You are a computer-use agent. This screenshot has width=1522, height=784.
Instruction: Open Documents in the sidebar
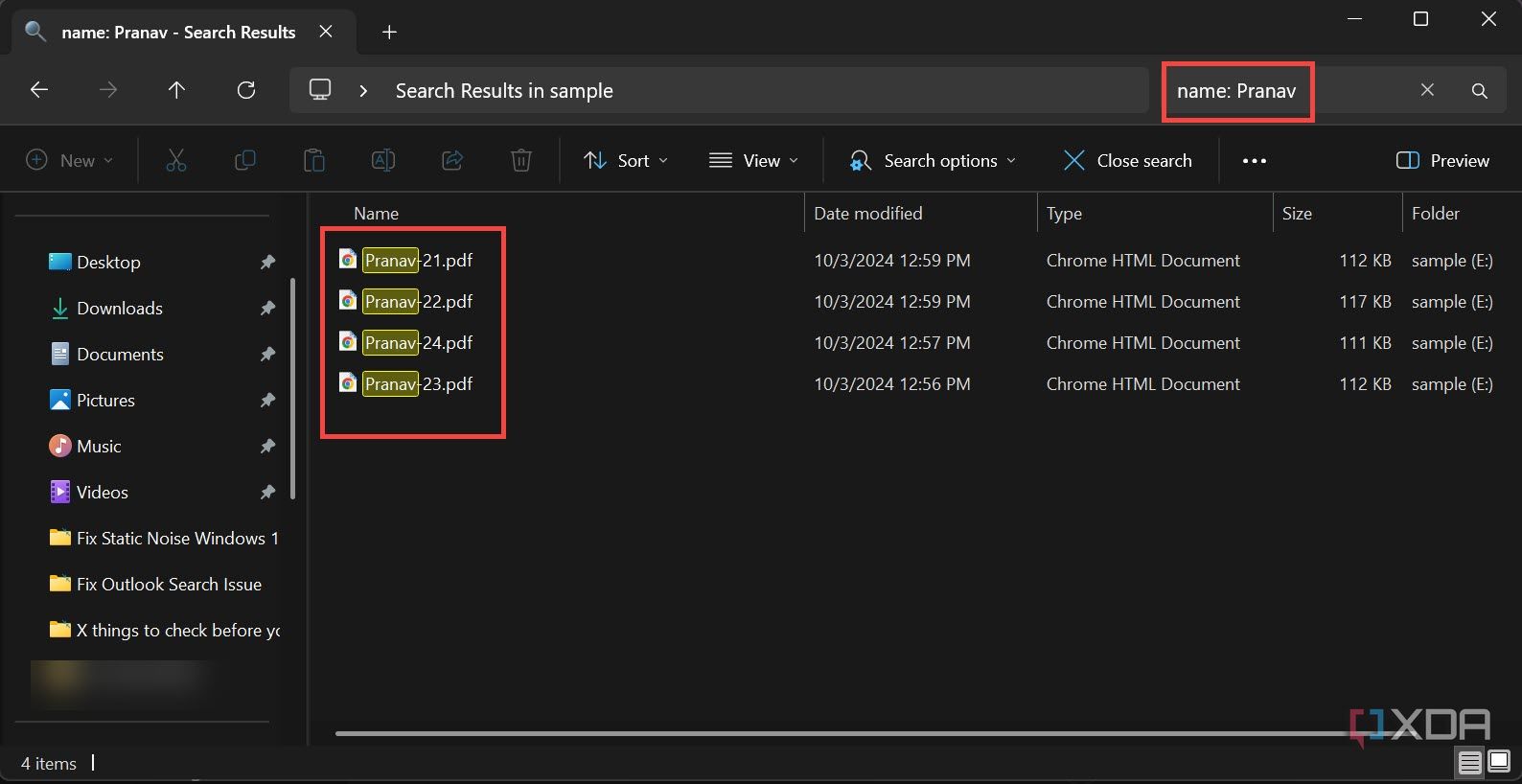(x=120, y=355)
